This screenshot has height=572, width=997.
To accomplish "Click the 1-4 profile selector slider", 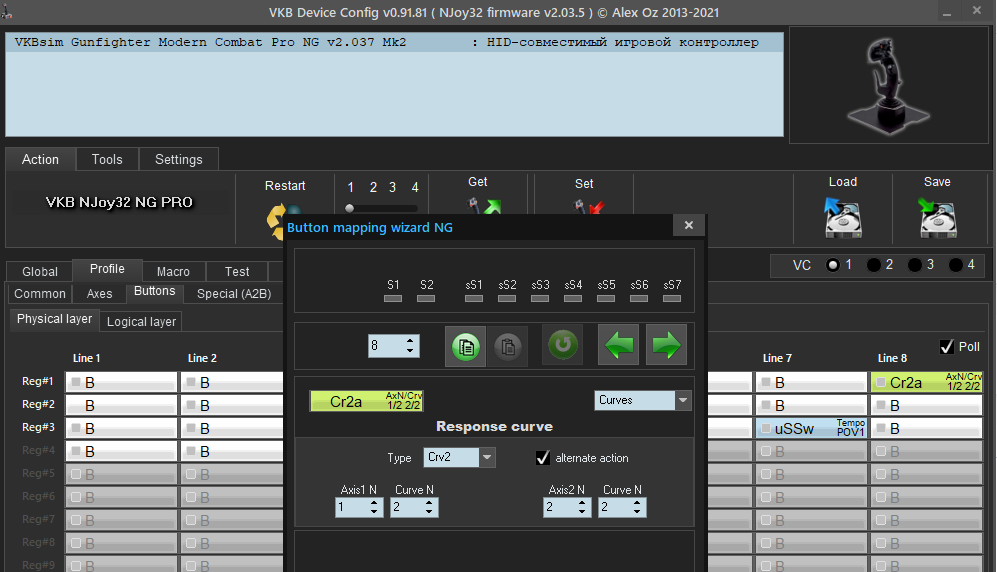I will pyautogui.click(x=381, y=208).
